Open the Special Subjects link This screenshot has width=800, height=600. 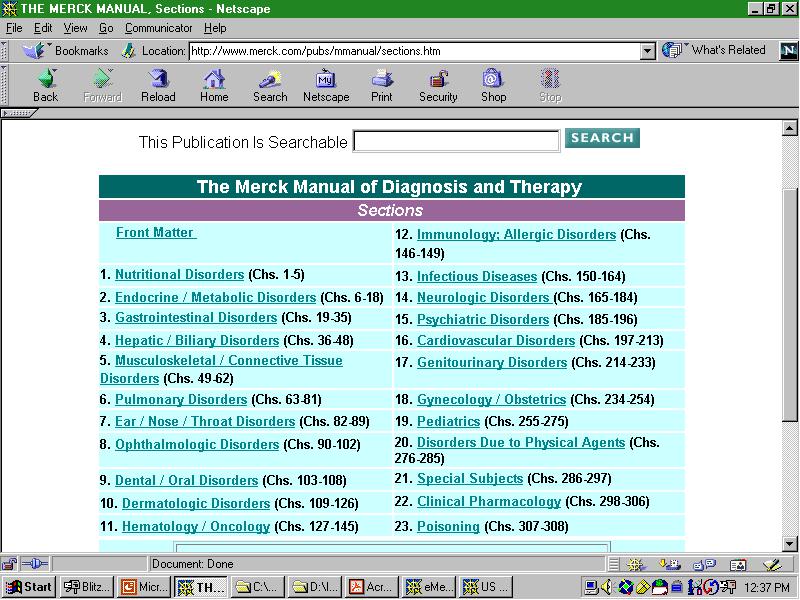[x=470, y=479]
